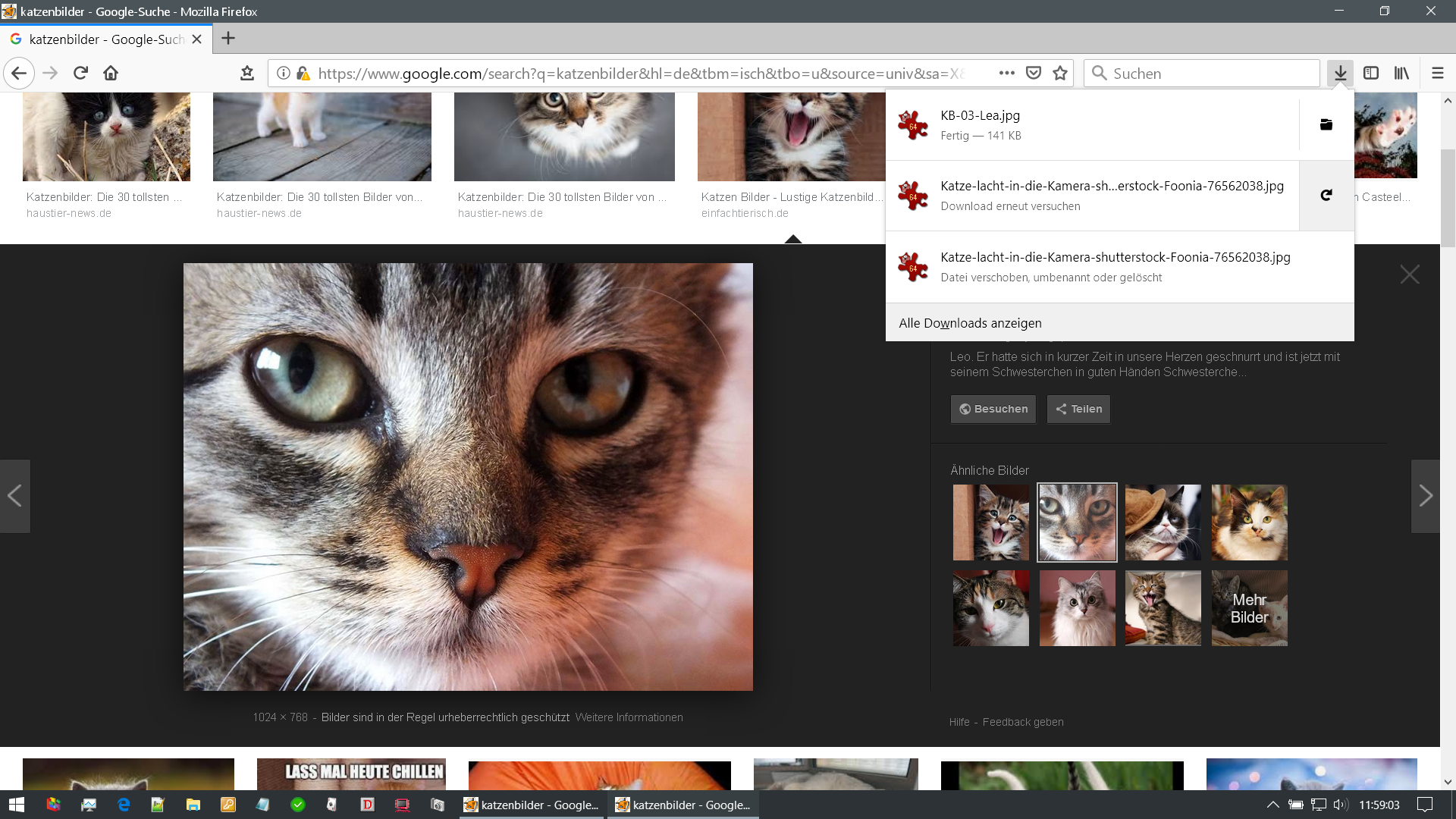
Task: Show hidden system tray icons
Action: [1272, 805]
